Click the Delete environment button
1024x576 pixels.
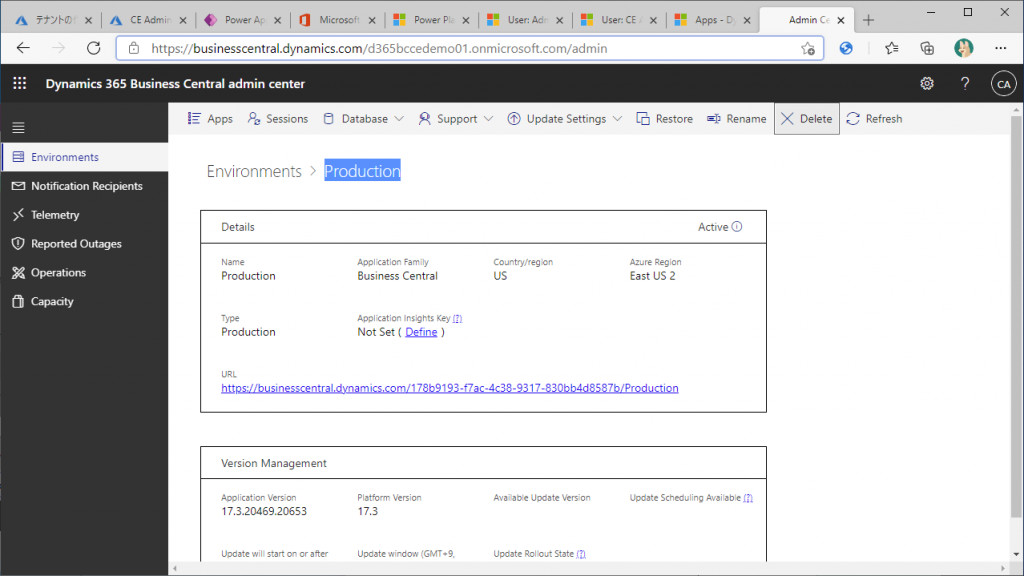(x=807, y=119)
